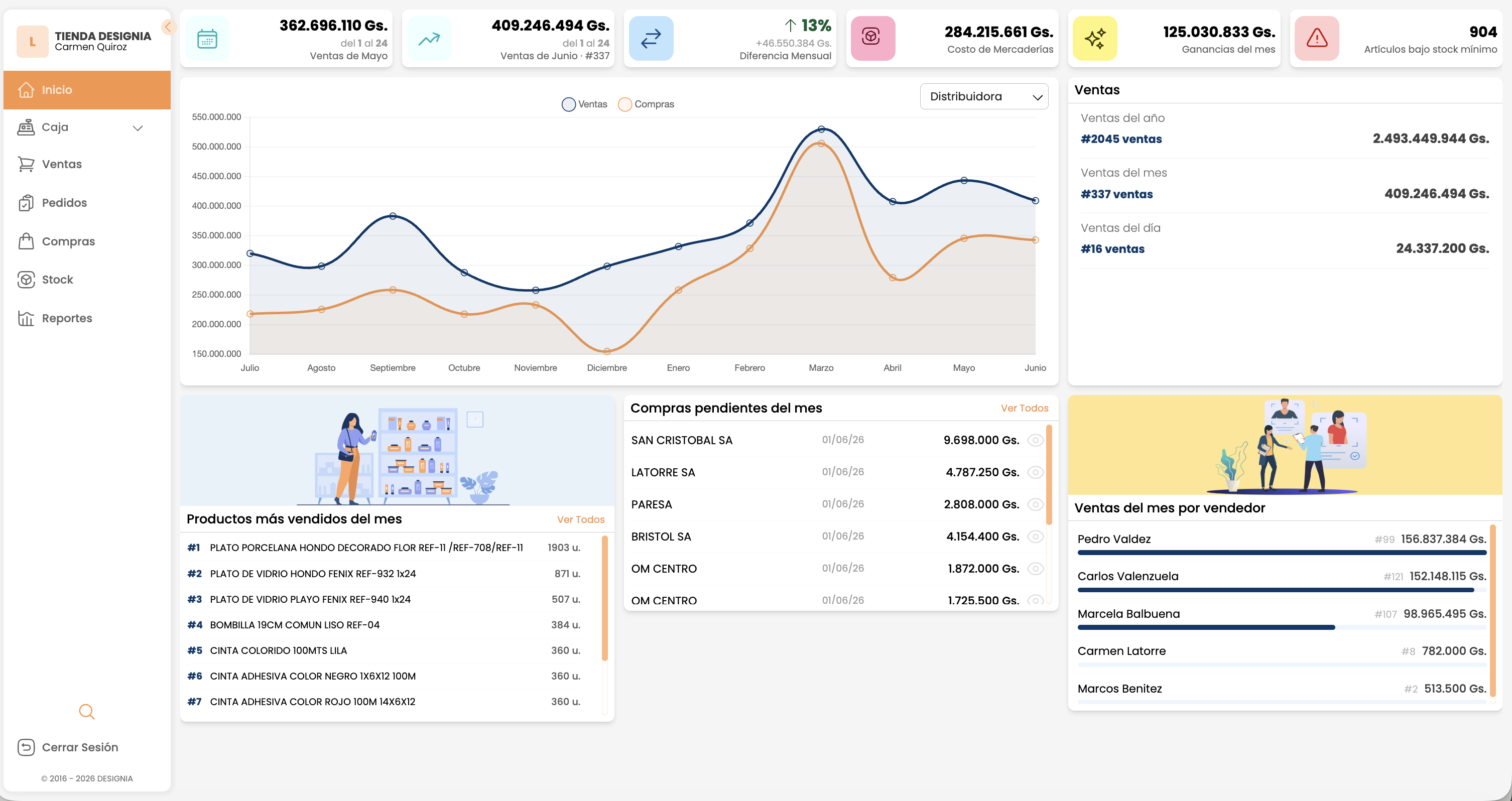Click LATORRE SA supplier name
Image resolution: width=1512 pixels, height=801 pixels.
(663, 472)
